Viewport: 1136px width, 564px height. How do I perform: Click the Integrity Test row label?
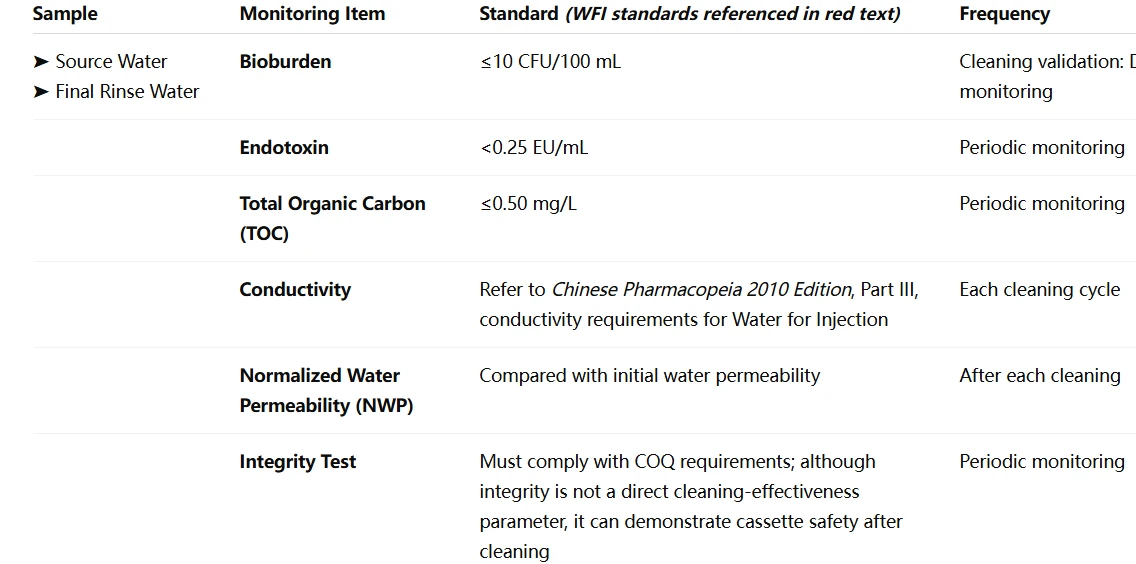(298, 462)
